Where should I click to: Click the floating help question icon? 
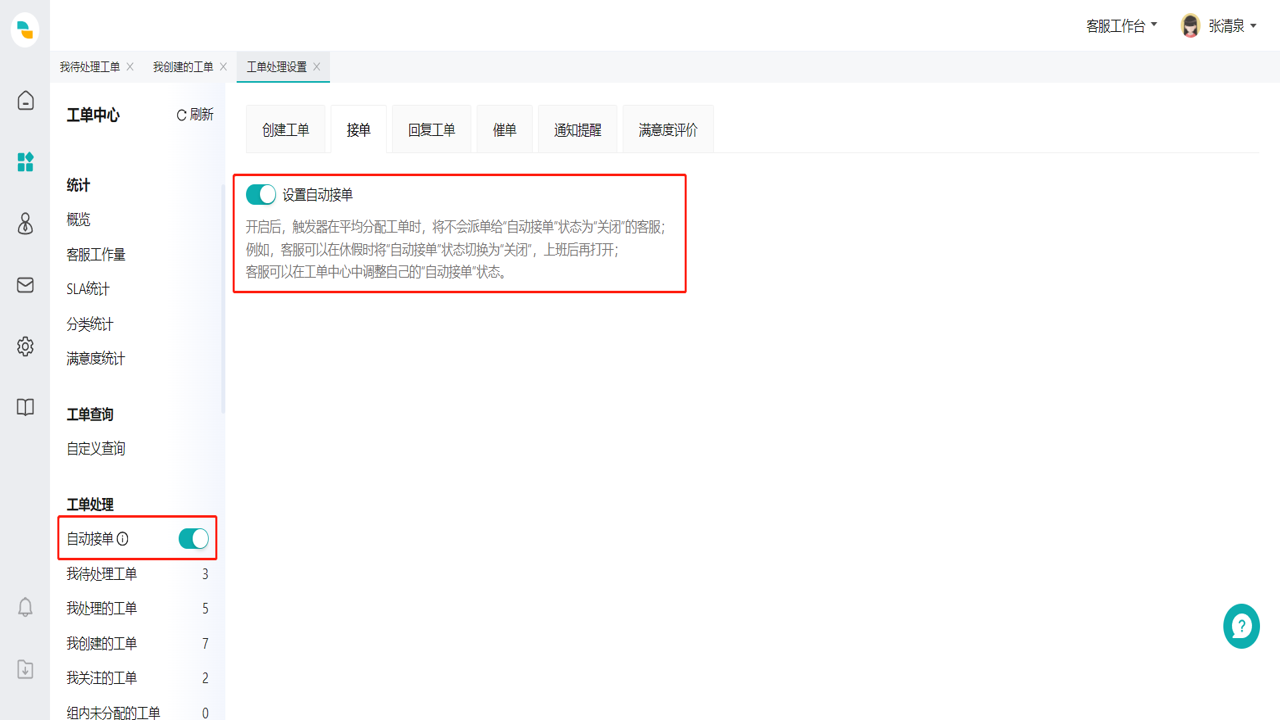click(1241, 626)
